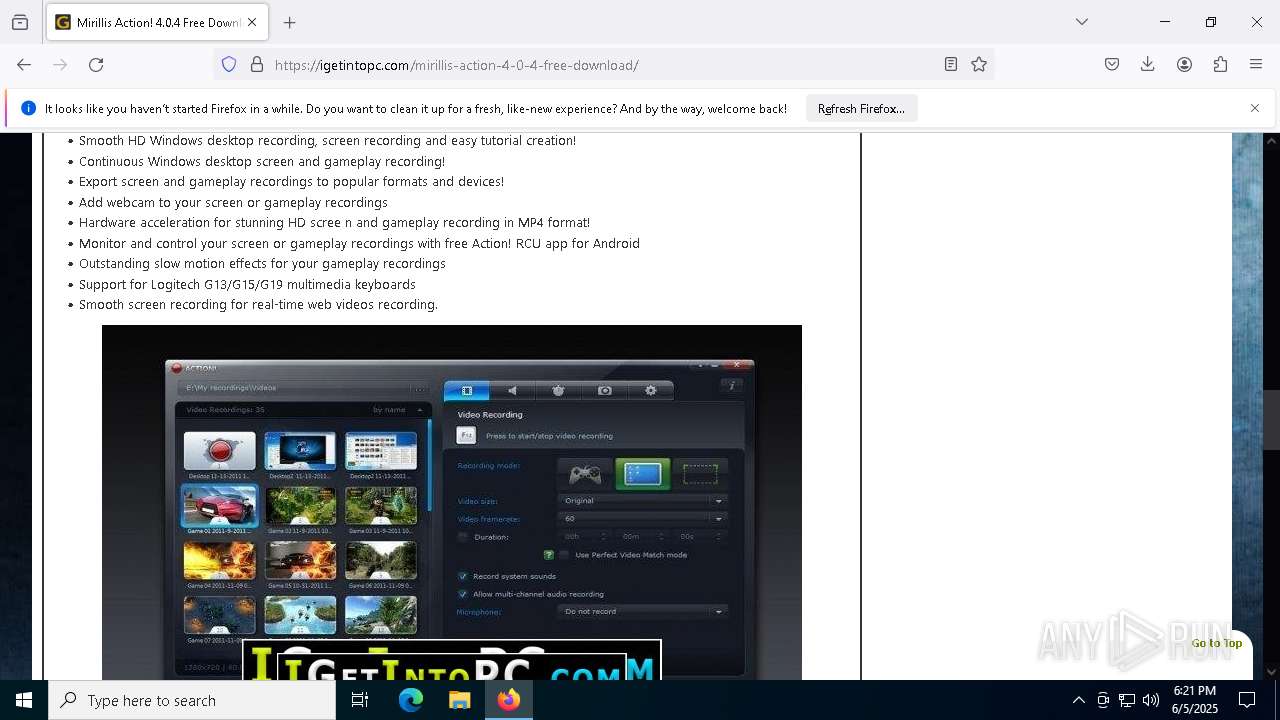Open the volume control tray icon
The image size is (1280, 720).
(1151, 700)
